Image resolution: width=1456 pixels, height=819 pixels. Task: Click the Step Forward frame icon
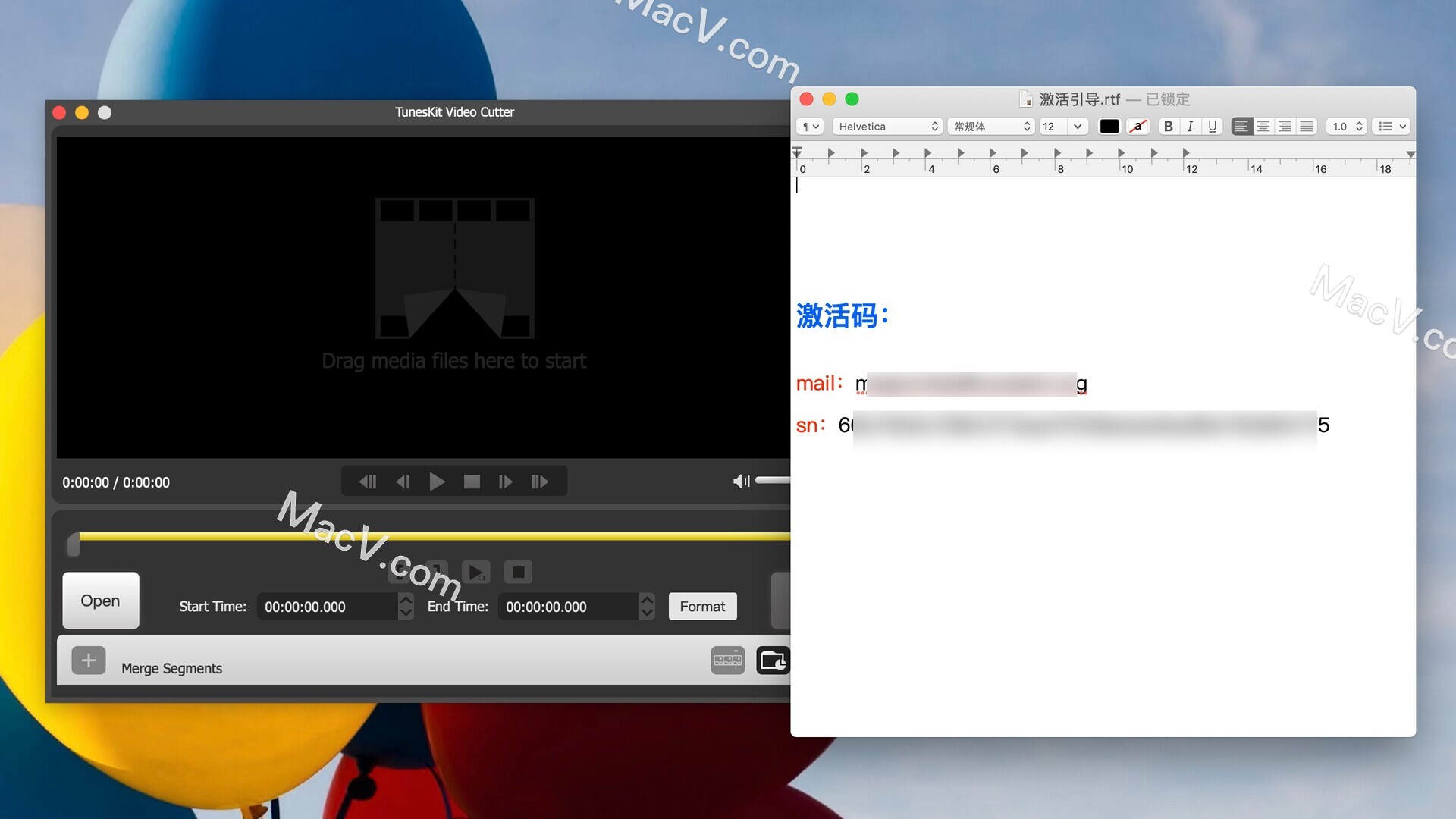pos(504,482)
